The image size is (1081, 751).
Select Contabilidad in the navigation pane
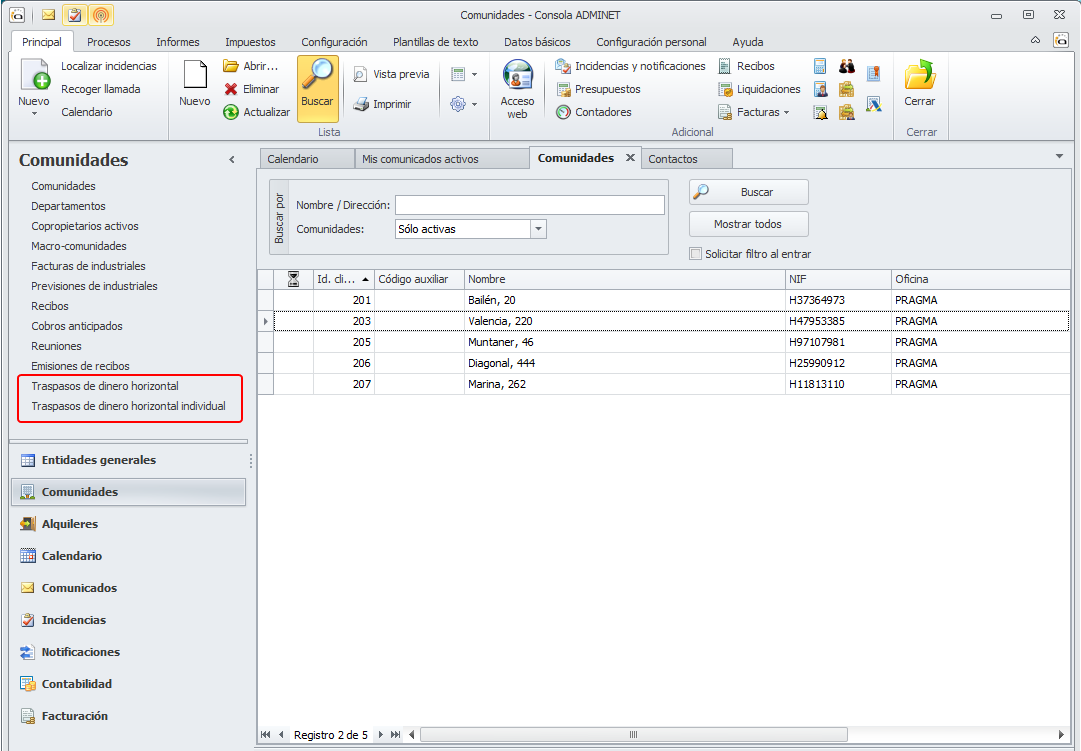(x=76, y=684)
